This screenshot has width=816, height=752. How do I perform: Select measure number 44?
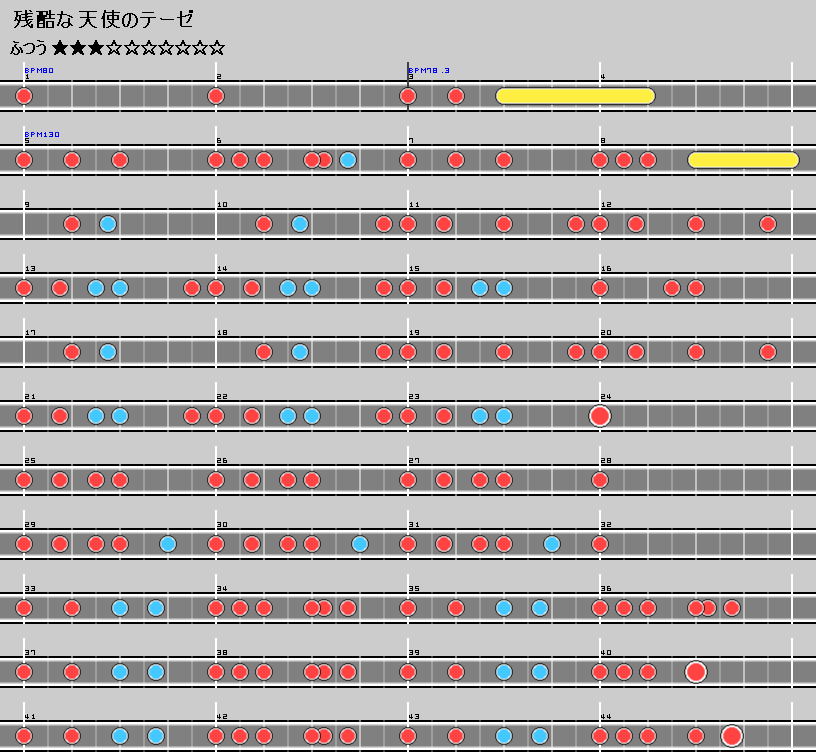pyautogui.click(x=606, y=717)
